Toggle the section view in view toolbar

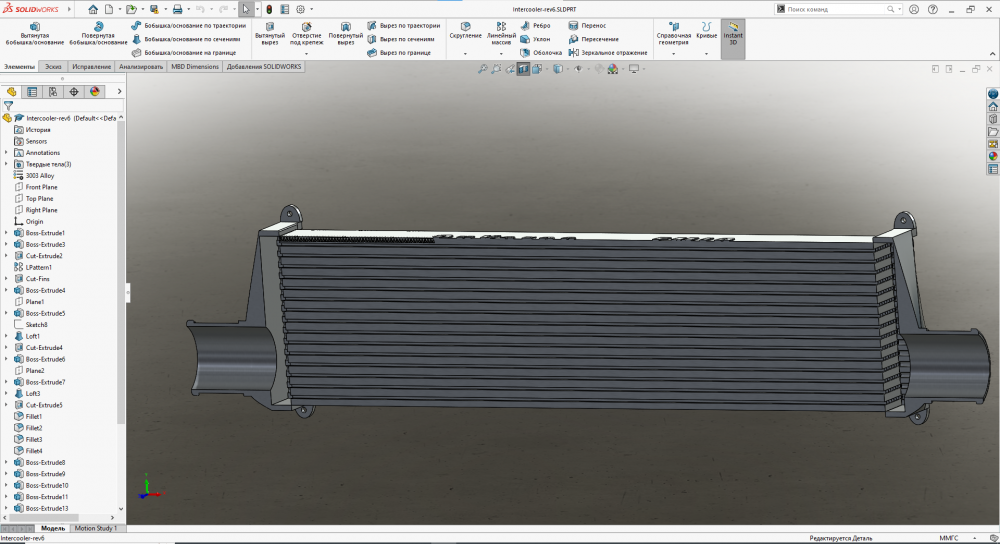click(x=523, y=69)
